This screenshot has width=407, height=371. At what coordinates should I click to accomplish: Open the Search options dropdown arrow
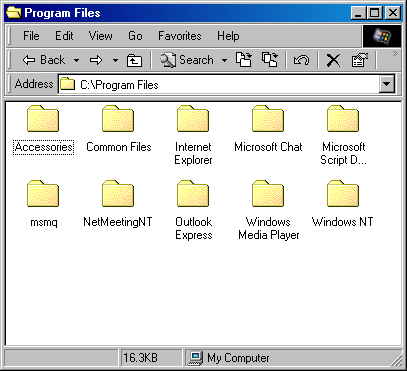pos(224,60)
